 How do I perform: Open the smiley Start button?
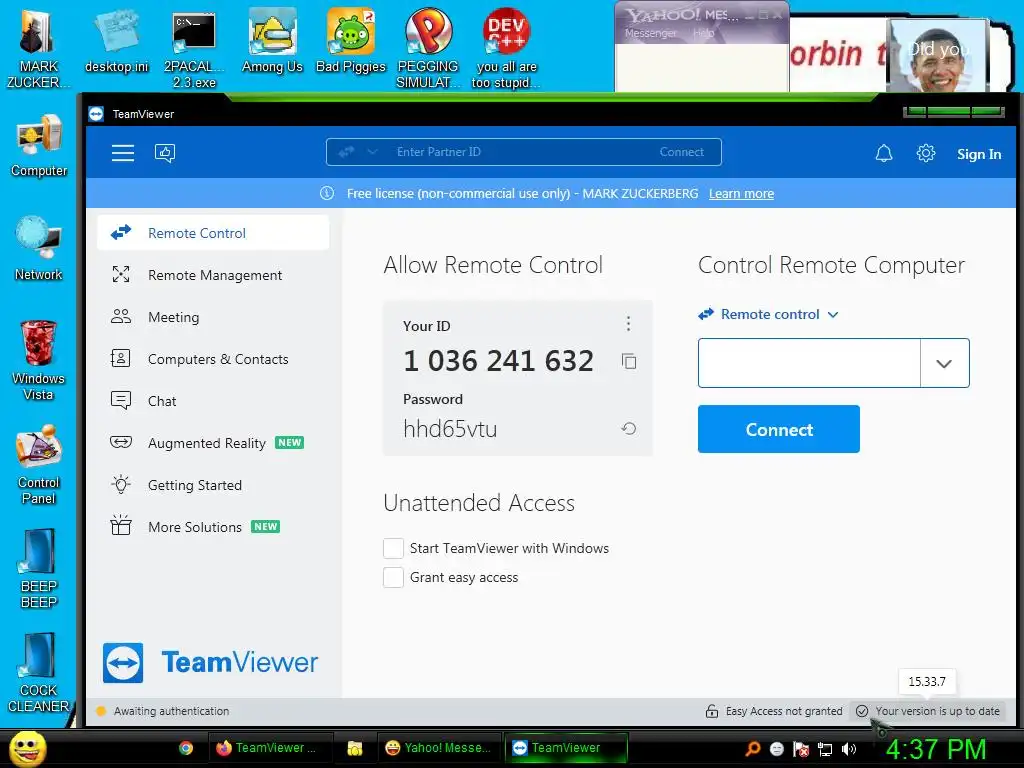click(27, 748)
